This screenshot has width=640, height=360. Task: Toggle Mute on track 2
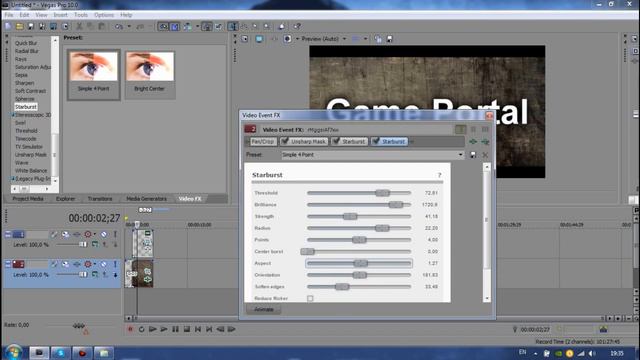point(104,264)
